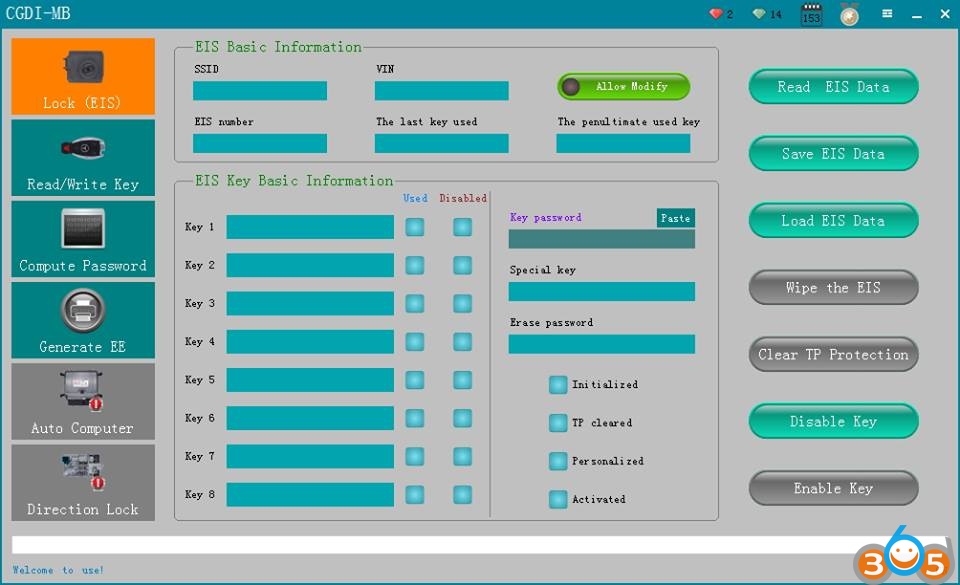Click the red gem points icon

tap(716, 14)
